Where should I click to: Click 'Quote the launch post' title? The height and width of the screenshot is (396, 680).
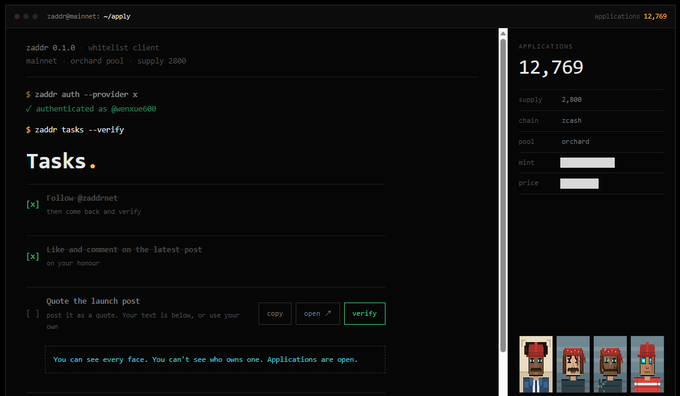pyautogui.click(x=93, y=301)
